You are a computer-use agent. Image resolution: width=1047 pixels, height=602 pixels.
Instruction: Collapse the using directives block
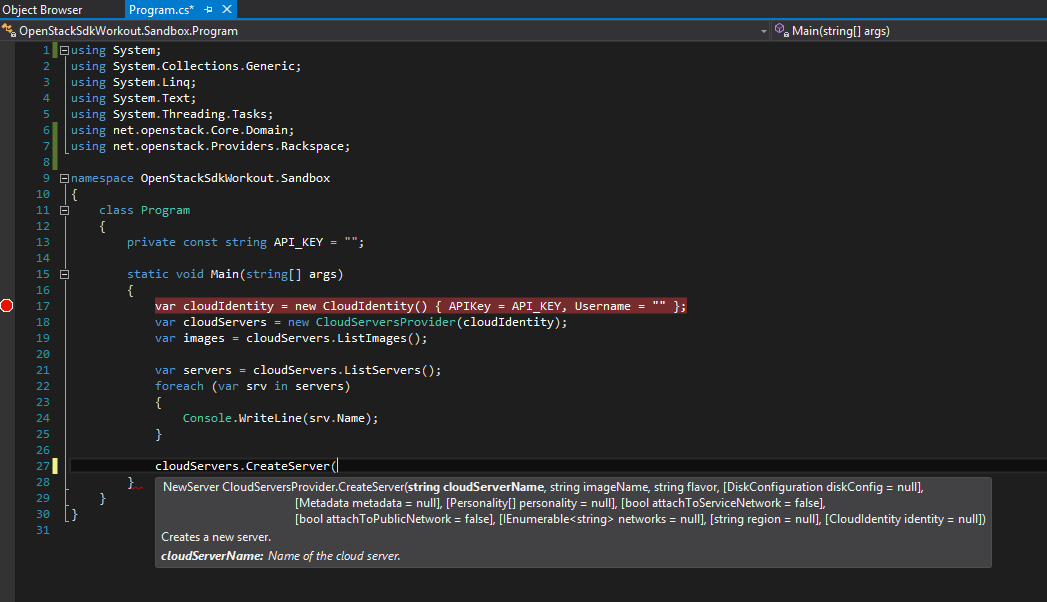coord(64,50)
